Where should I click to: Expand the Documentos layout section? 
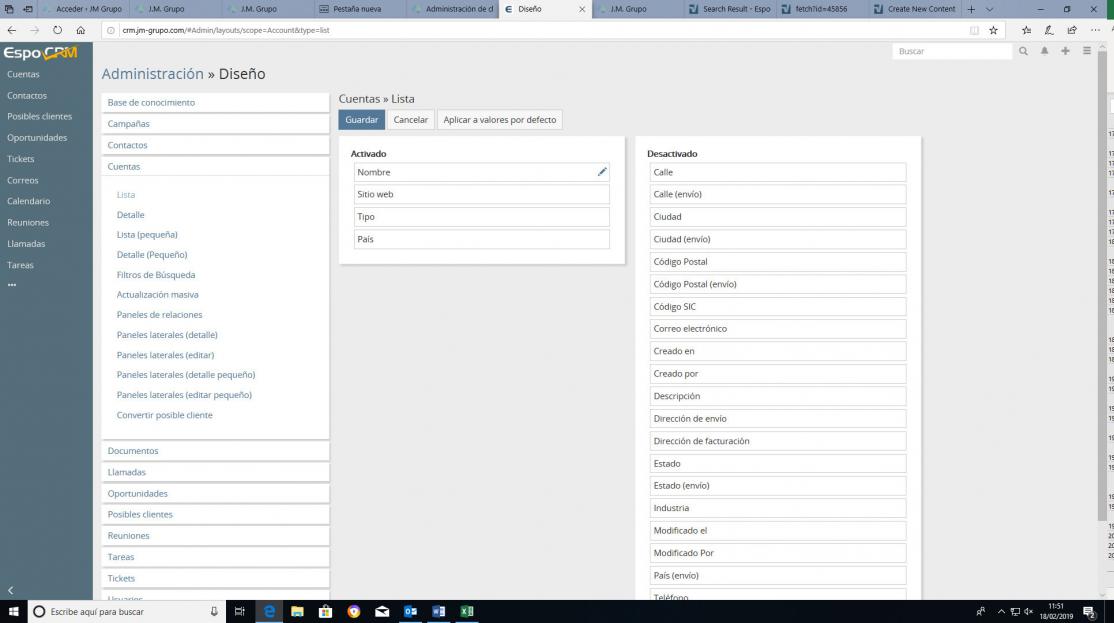[133, 451]
